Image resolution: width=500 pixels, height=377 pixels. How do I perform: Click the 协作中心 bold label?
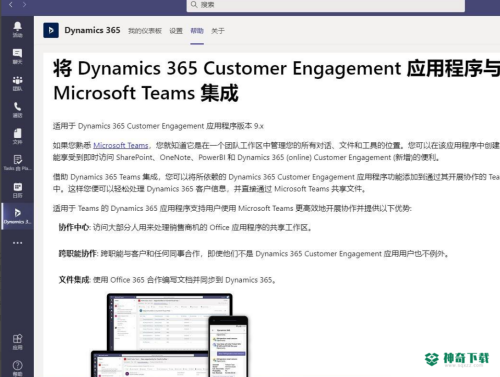tap(74, 228)
